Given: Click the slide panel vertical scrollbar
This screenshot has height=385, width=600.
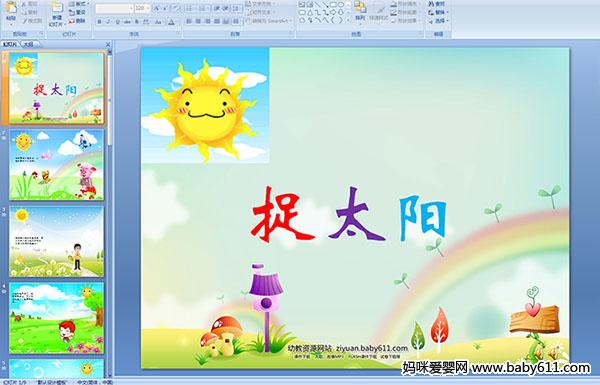Looking at the screenshot, I should pyautogui.click(x=110, y=212).
